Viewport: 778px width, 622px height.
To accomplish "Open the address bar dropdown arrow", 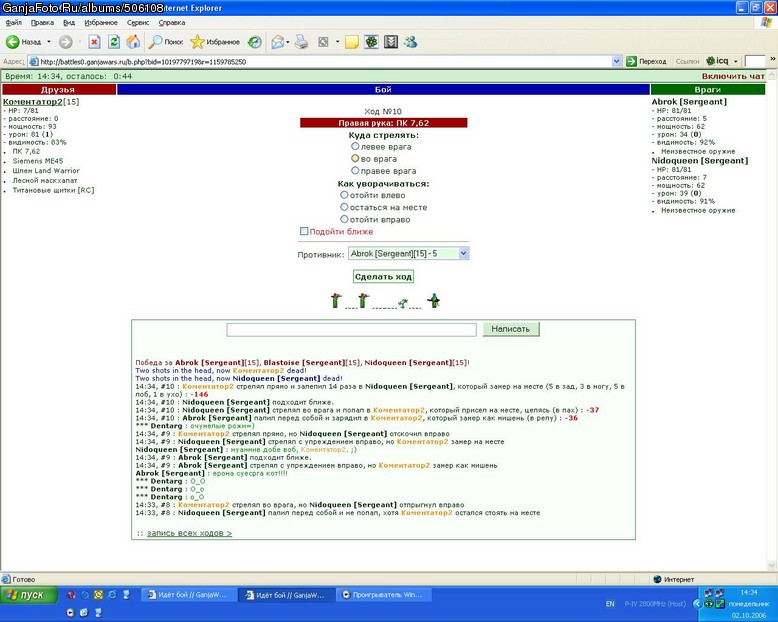I will point(616,62).
